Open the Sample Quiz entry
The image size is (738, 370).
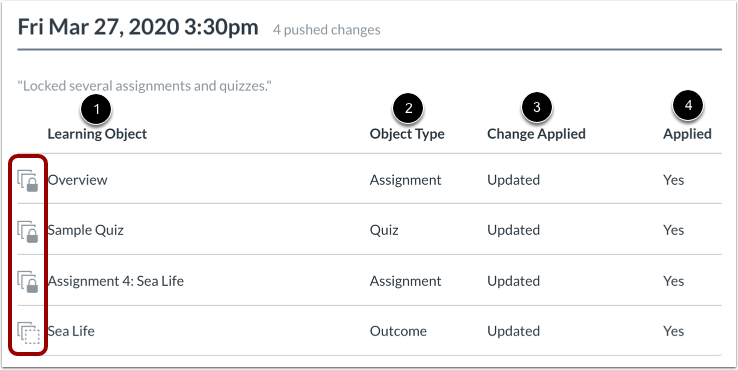pos(86,230)
